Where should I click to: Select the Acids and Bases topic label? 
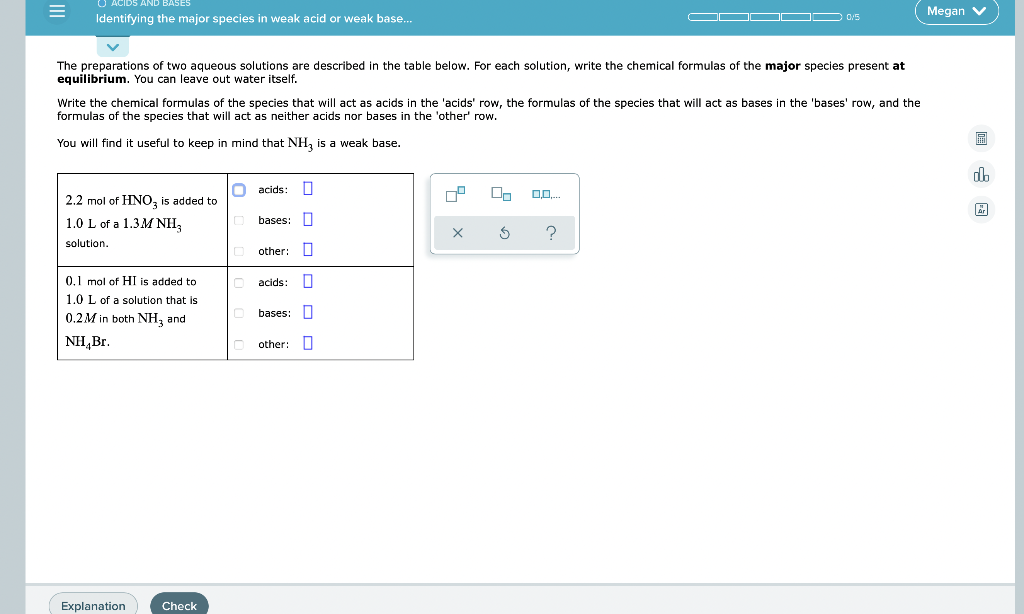[149, 3]
